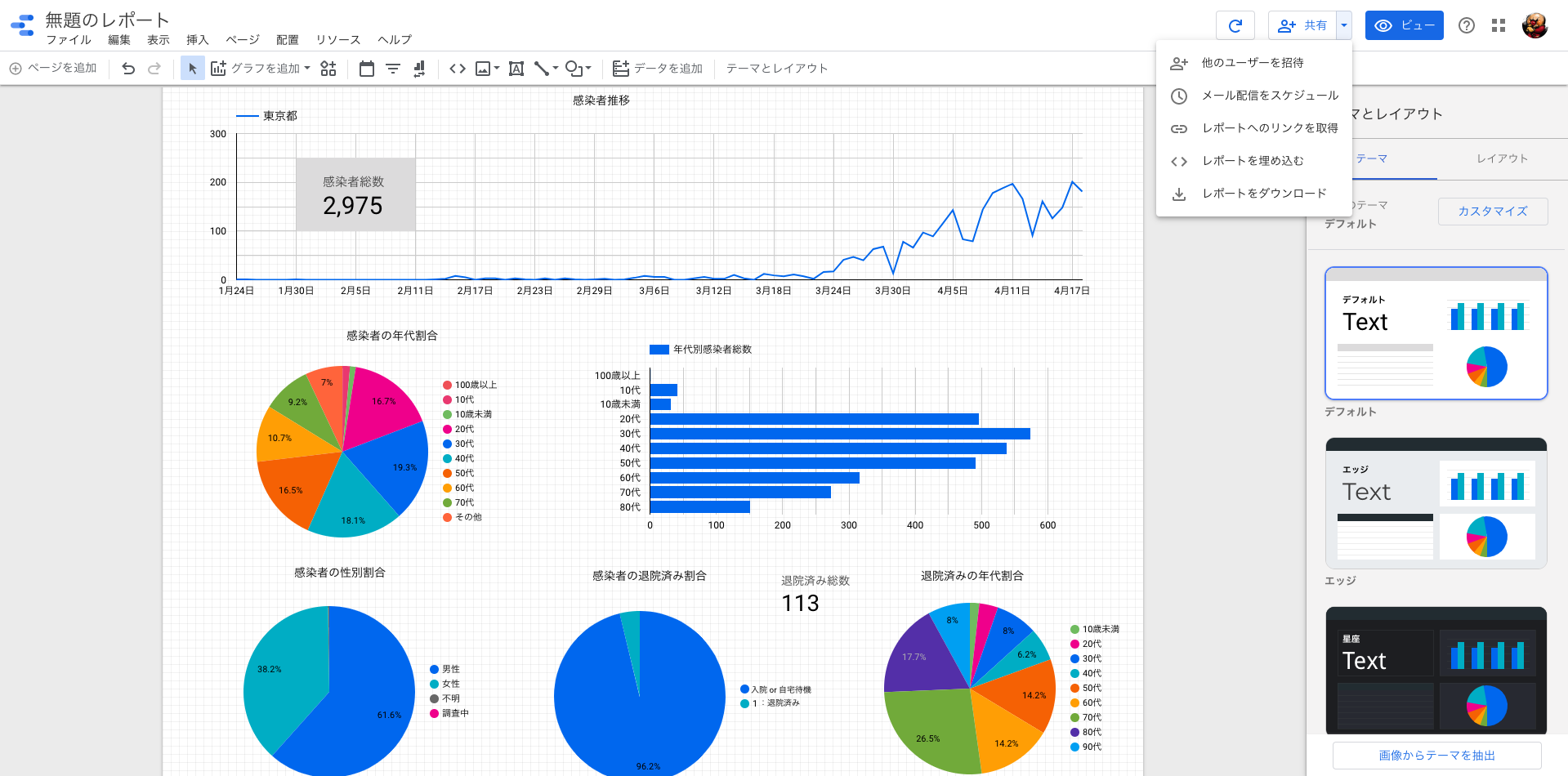1568x776 pixels.
Task: Open the ページ menu
Action: 243,40
